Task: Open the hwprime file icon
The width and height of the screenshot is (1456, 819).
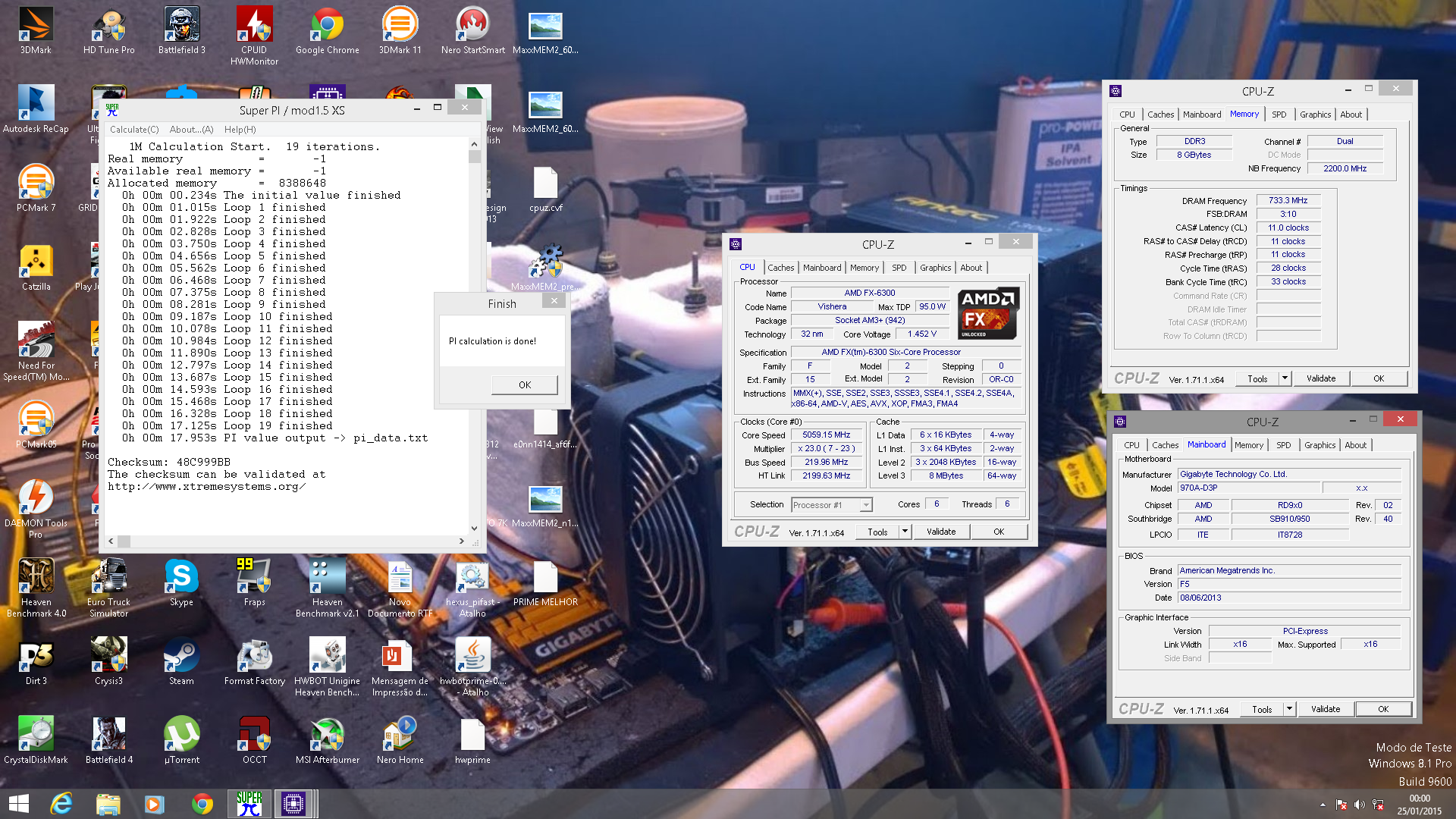Action: (472, 740)
